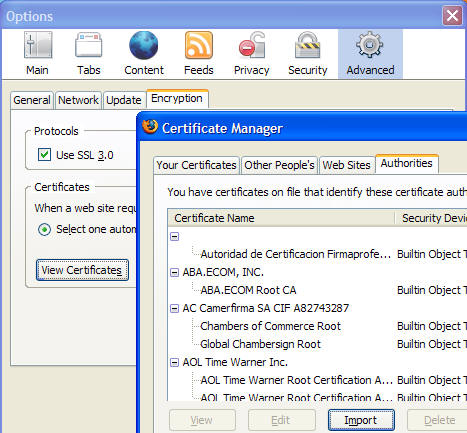This screenshot has width=467, height=433.
Task: Close the Options window
Action: click(452, 16)
